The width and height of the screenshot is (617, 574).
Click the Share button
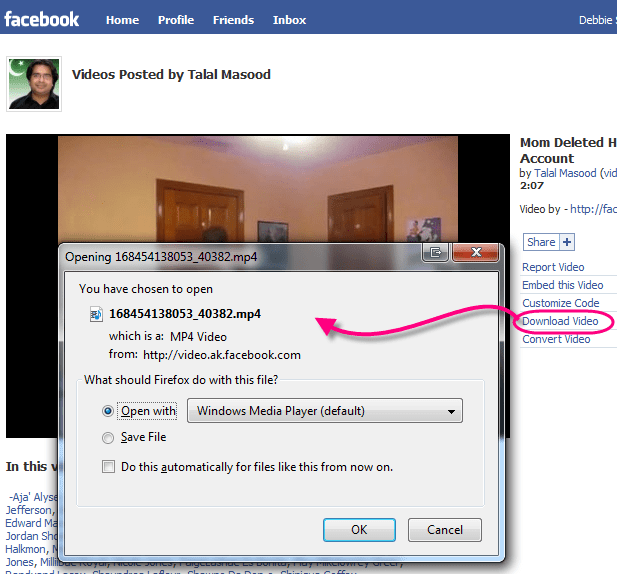point(541,242)
